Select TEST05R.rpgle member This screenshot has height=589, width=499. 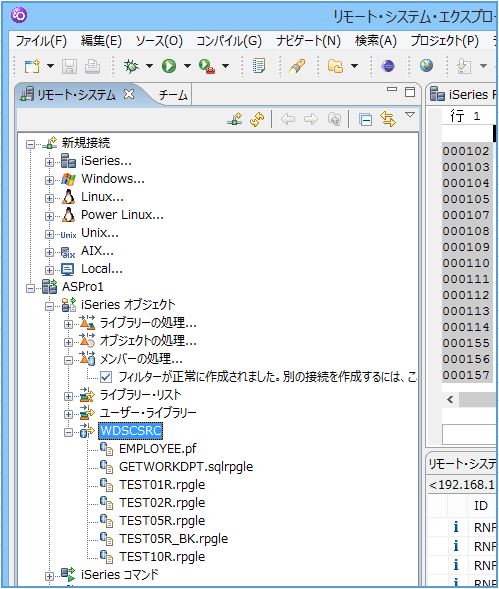162,521
